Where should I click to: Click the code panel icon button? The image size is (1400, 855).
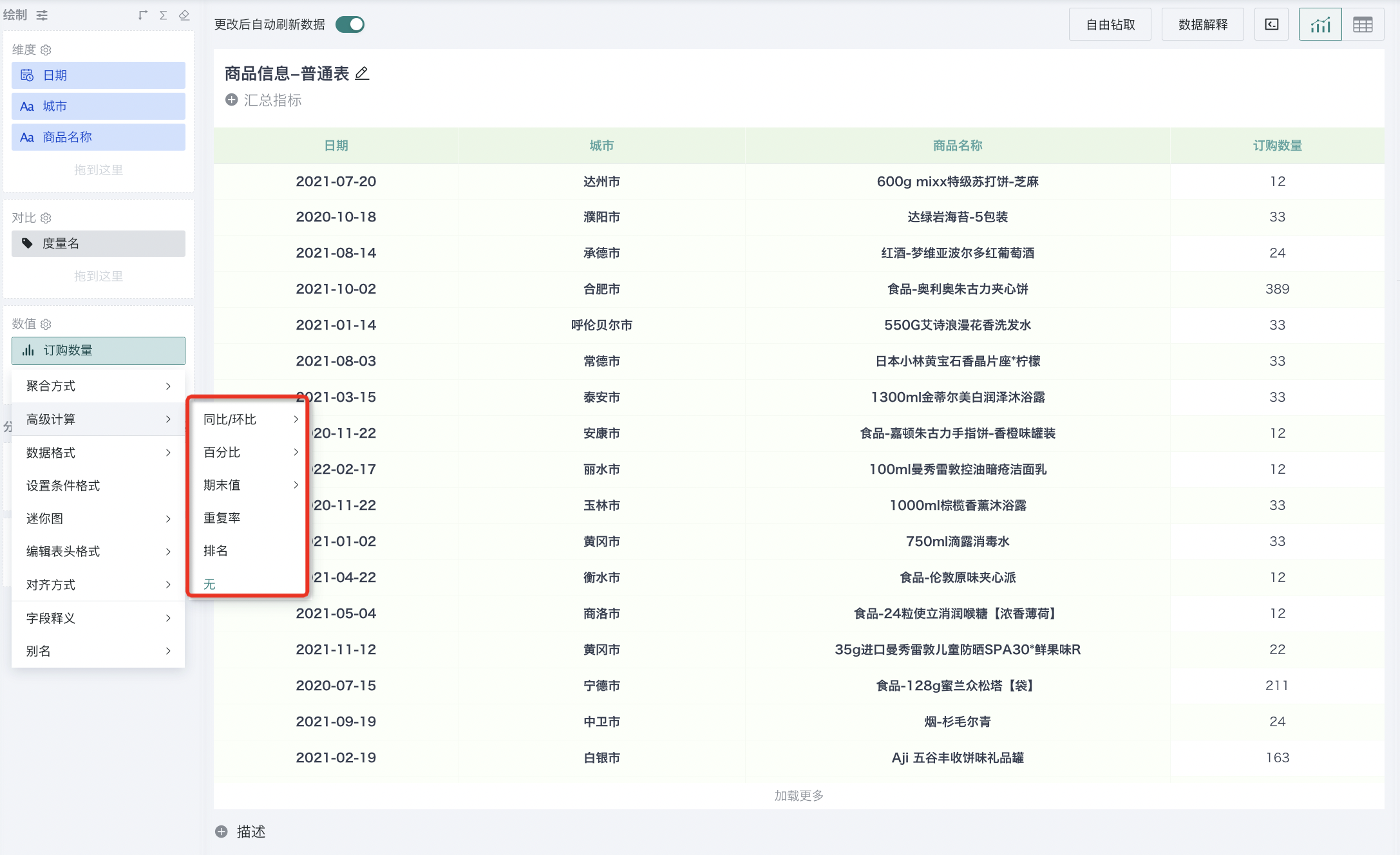[x=1271, y=24]
